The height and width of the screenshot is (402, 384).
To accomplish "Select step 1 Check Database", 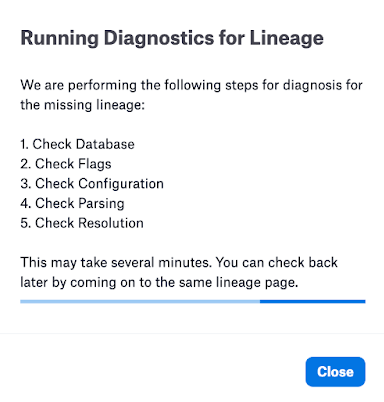I will 77,144.
